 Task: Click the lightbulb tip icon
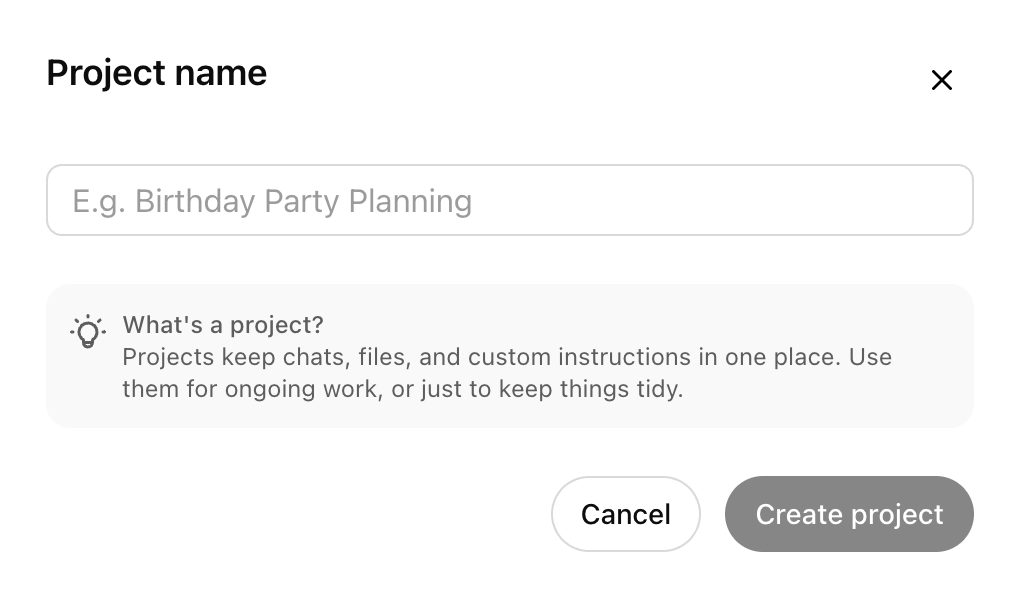88,331
